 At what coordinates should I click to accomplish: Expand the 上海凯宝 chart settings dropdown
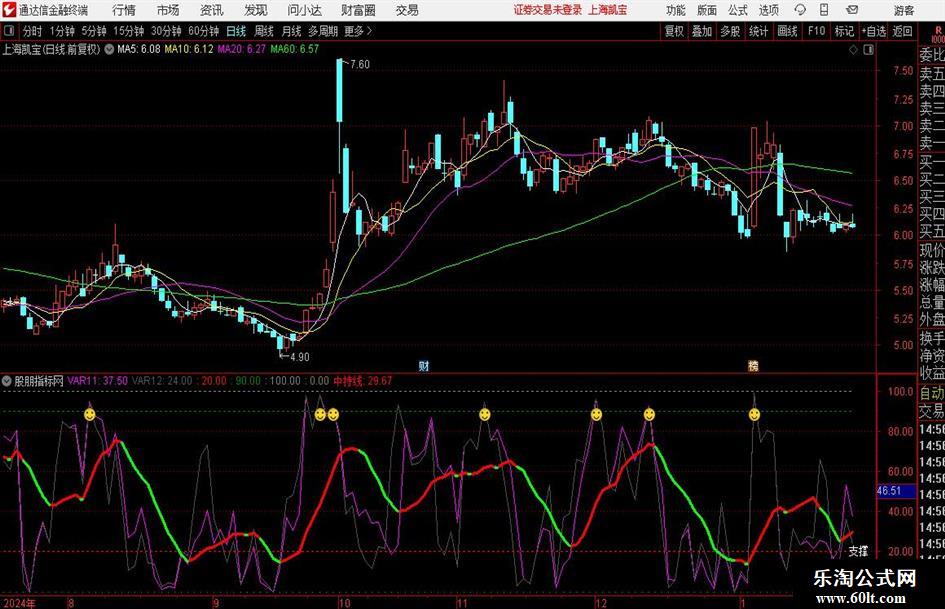coord(109,49)
